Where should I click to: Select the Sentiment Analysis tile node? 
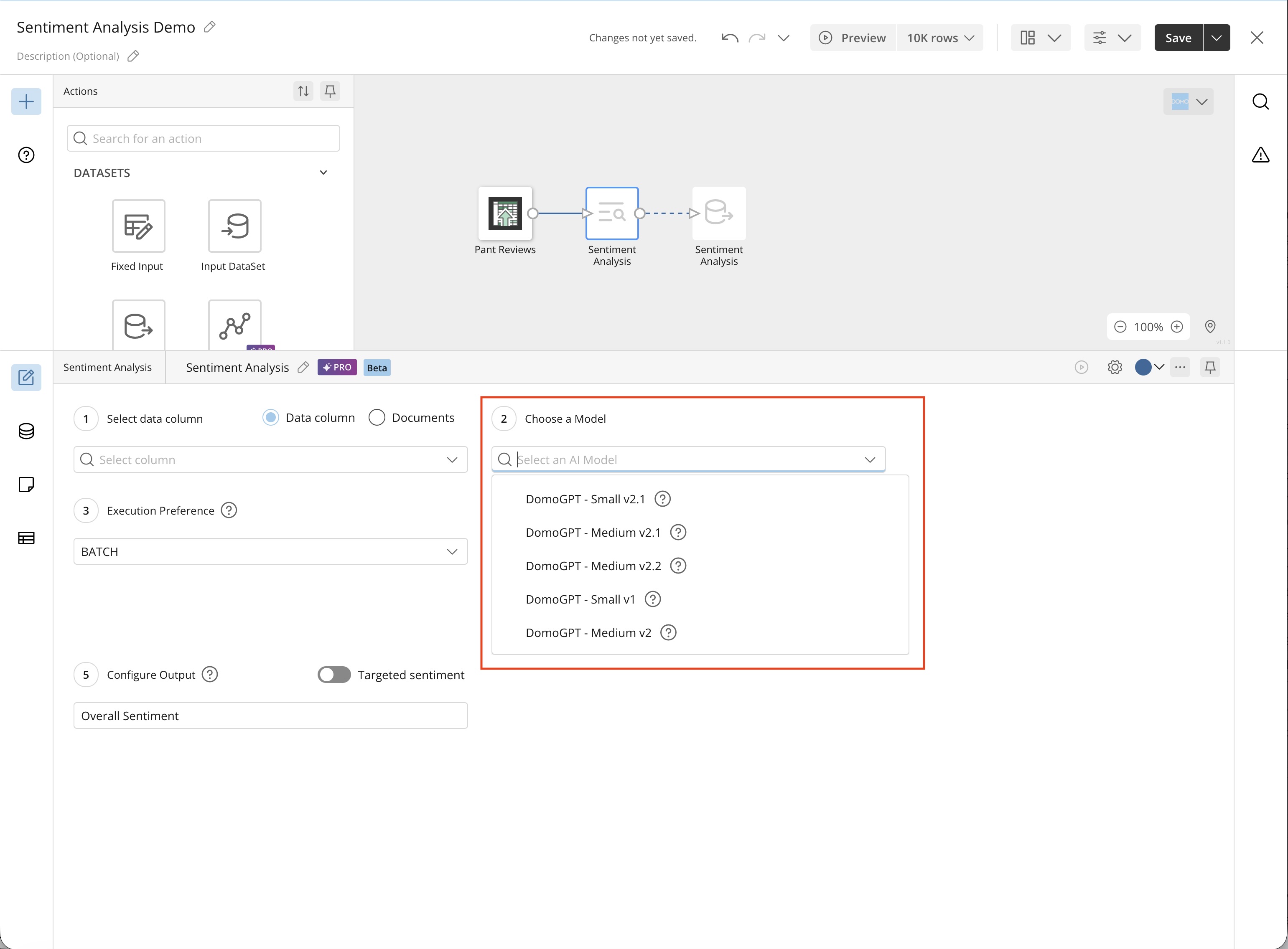612,213
